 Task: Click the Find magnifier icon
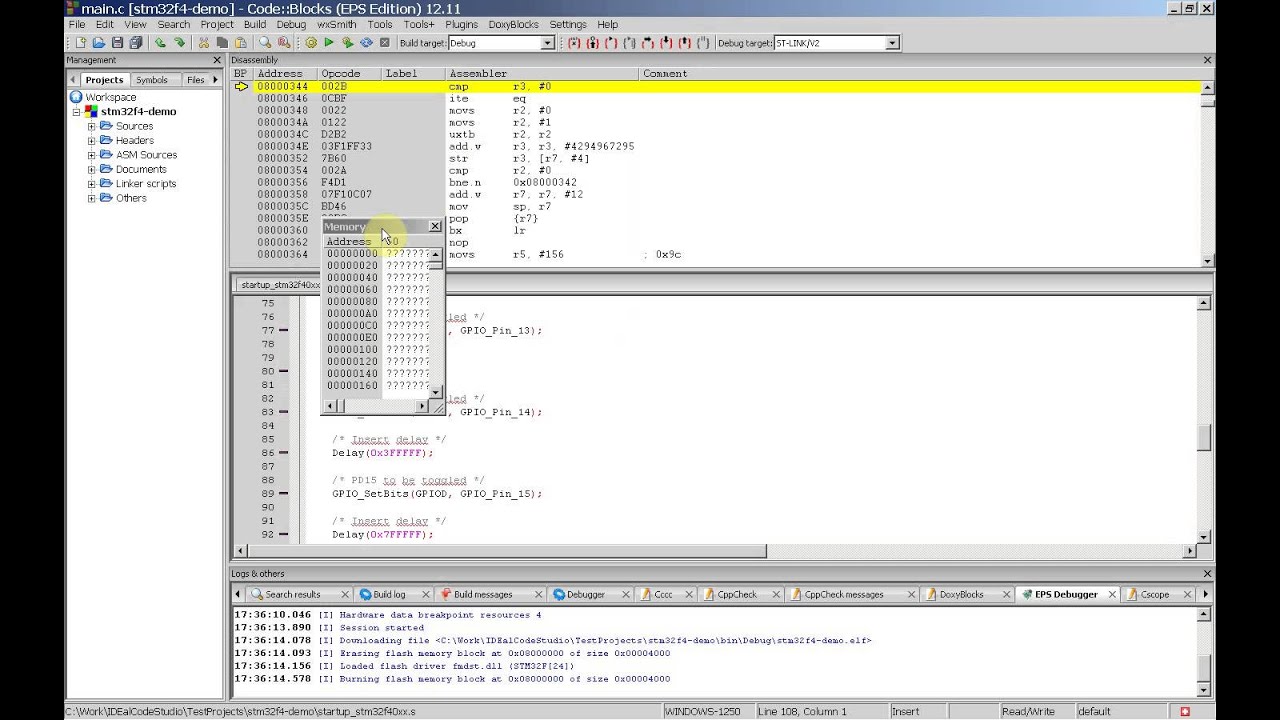click(265, 43)
